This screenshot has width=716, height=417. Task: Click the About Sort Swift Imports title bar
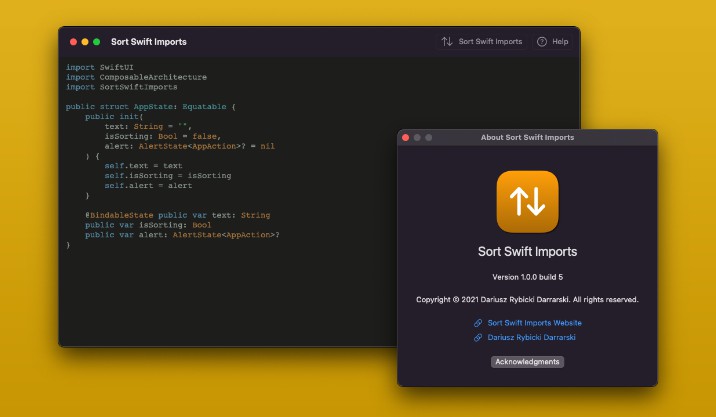(527, 137)
